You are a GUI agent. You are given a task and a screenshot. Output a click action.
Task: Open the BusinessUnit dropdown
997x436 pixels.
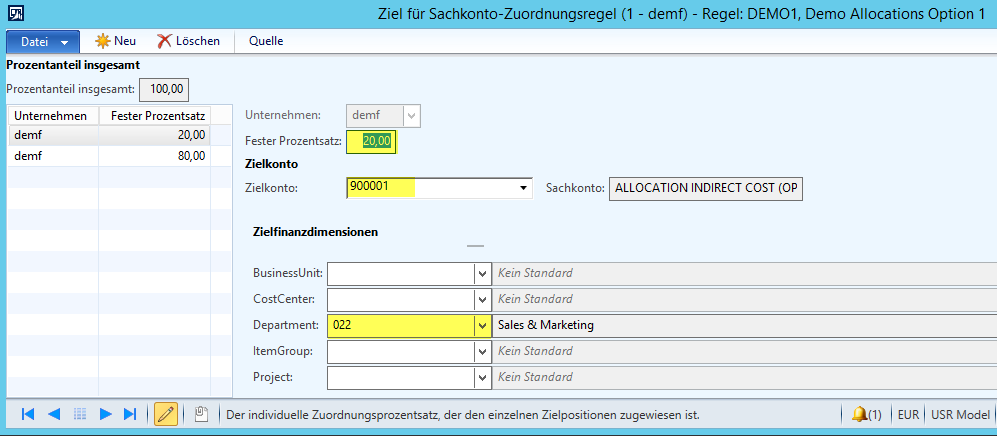pyautogui.click(x=481, y=273)
